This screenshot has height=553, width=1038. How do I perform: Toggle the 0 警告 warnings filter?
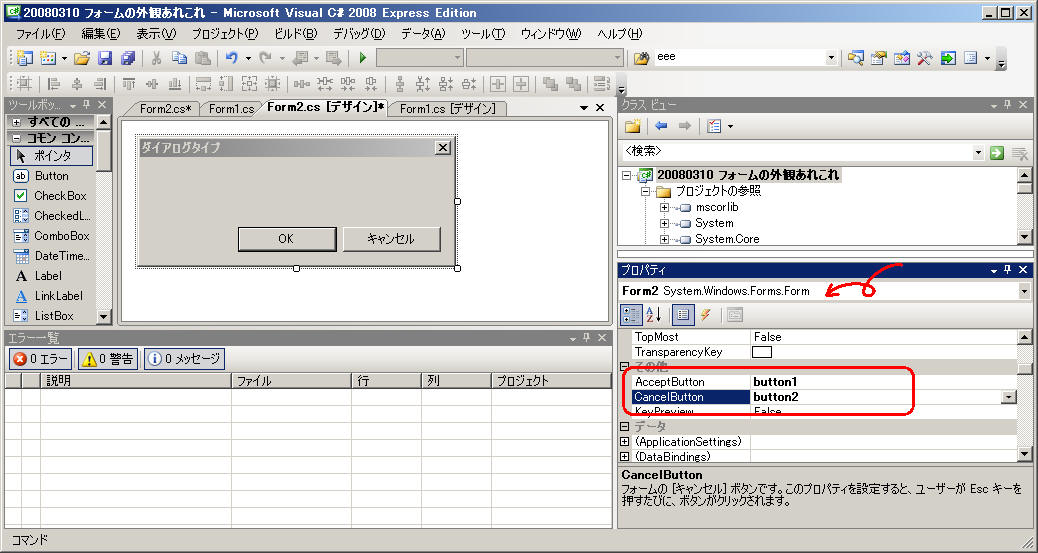tap(108, 359)
